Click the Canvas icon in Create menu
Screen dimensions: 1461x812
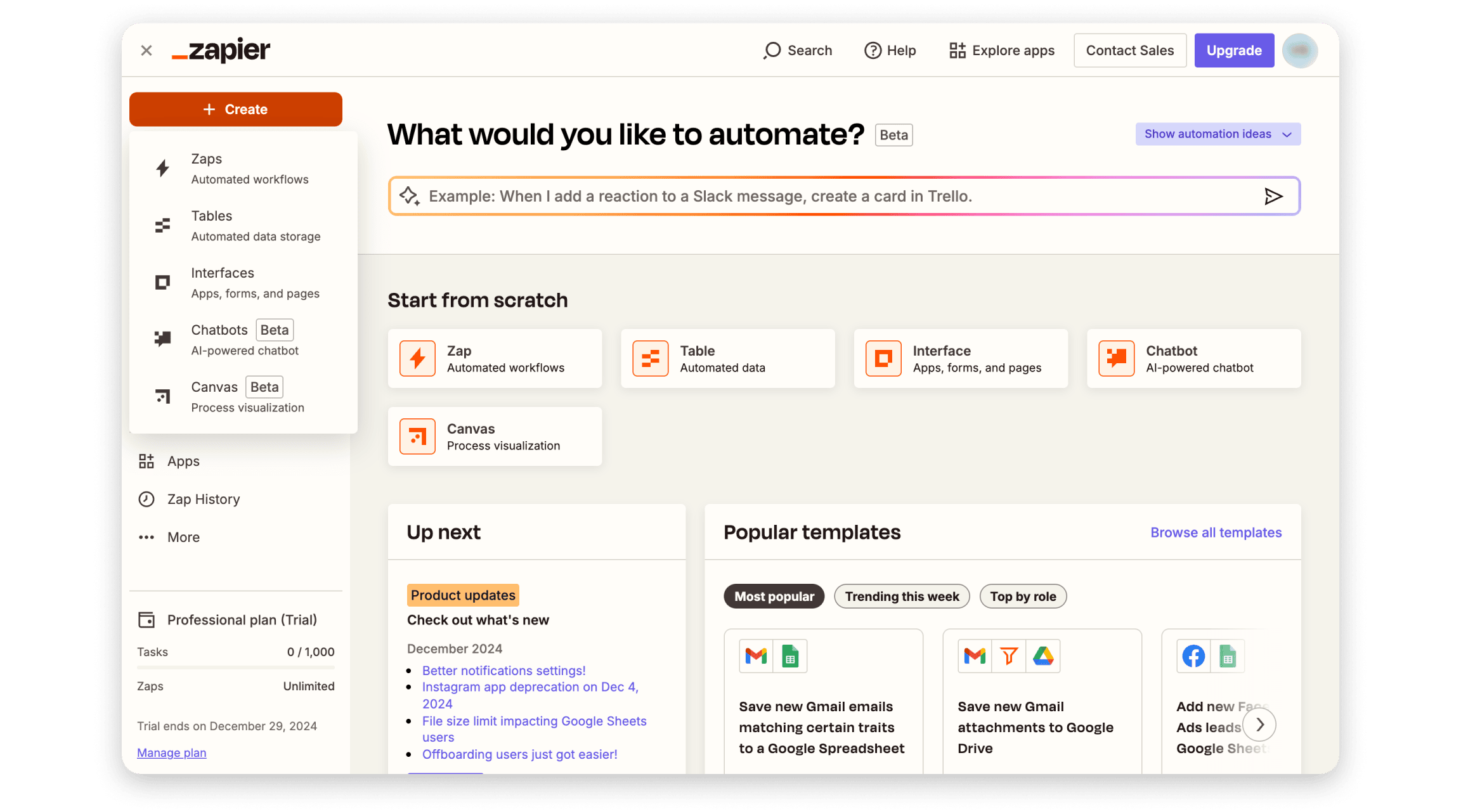[x=163, y=396]
